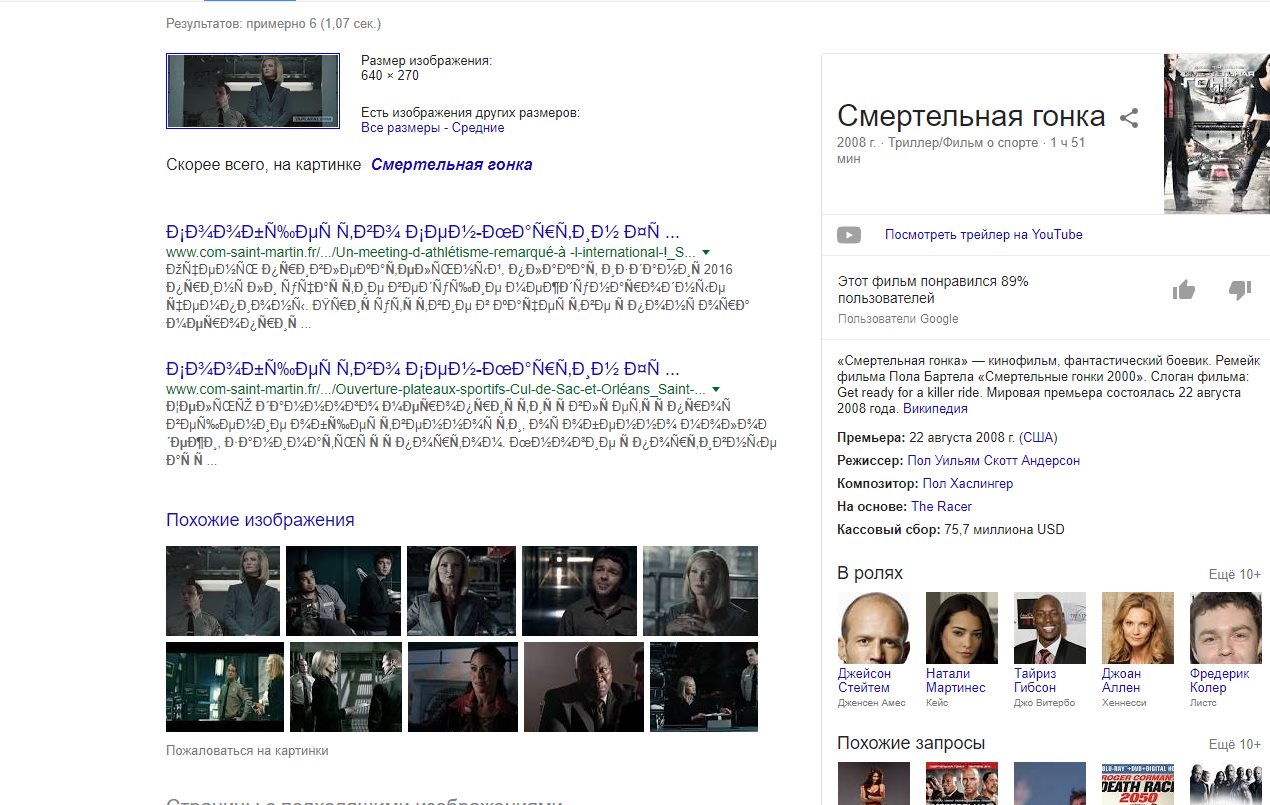Screen dimensions: 1270x805
Task: Click the thumbs up like icon
Action: pos(1184,290)
